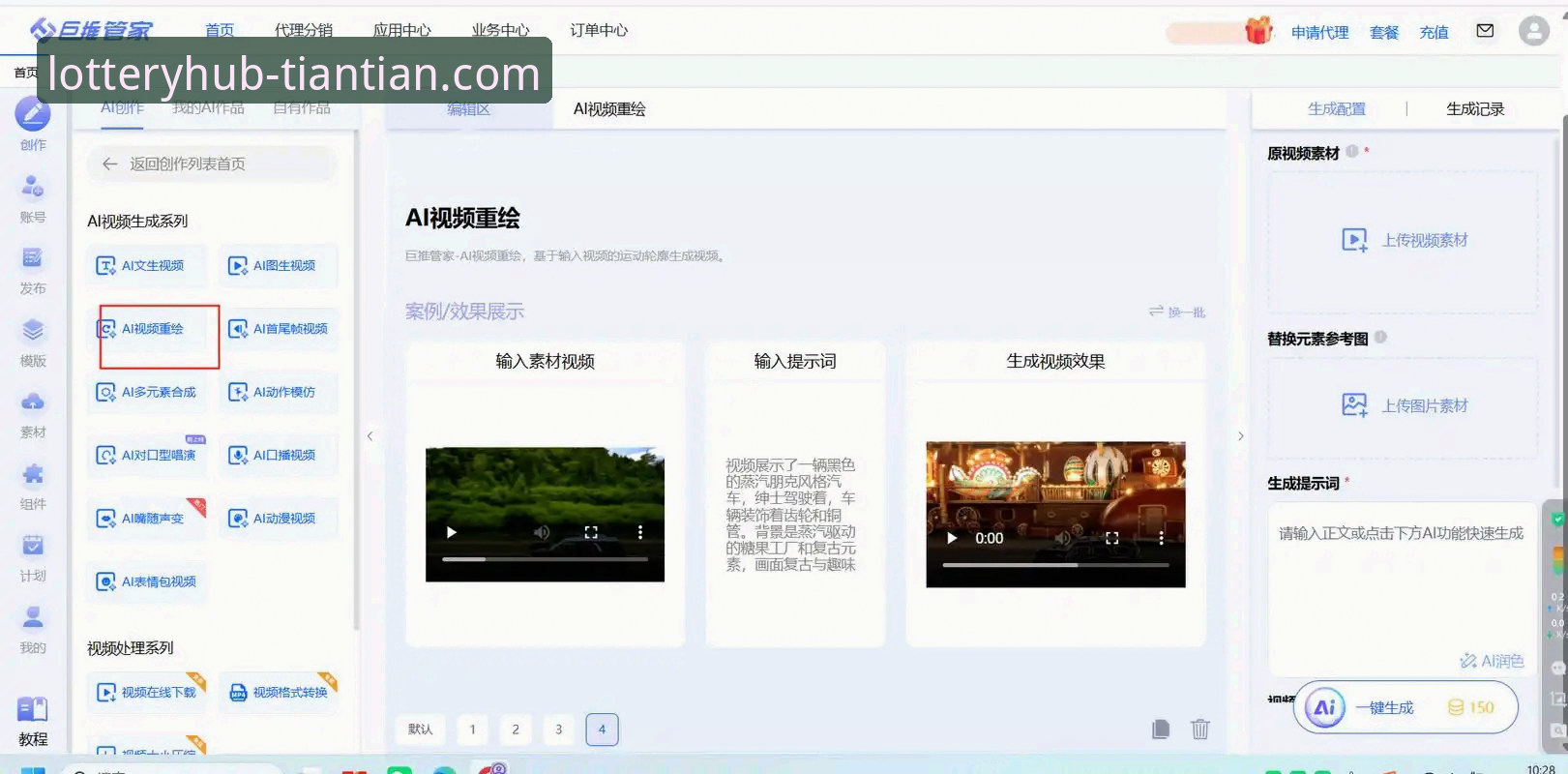Switch to the 生成配置 tab
1568x774 pixels.
tap(1337, 109)
